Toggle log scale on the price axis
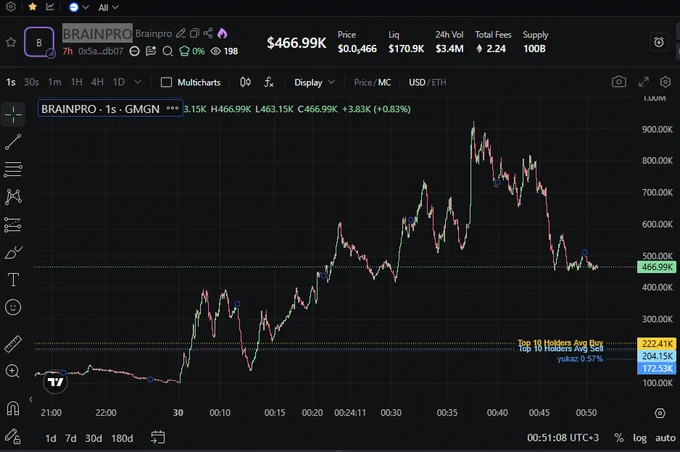680x452 pixels. click(640, 438)
